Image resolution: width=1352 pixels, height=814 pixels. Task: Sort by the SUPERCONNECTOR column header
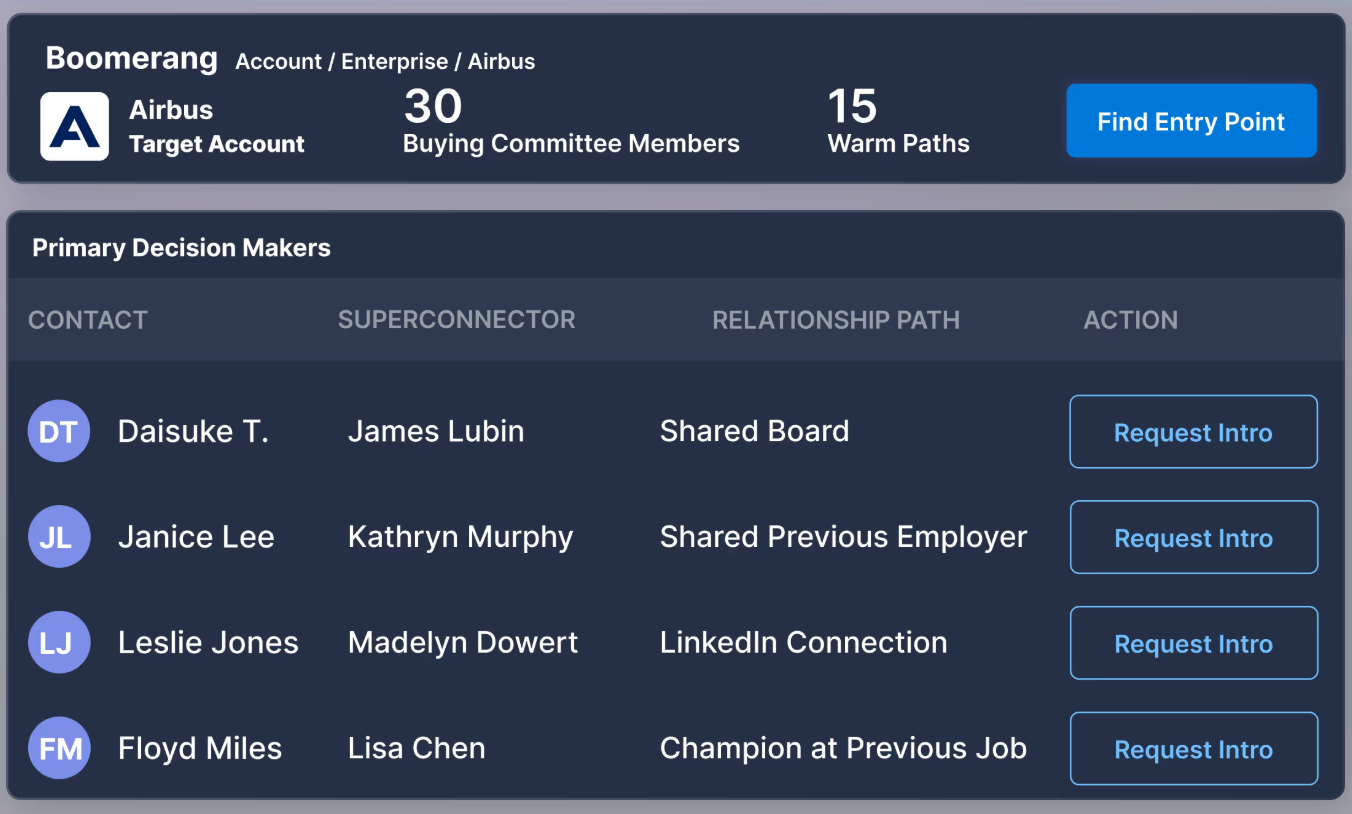click(457, 320)
